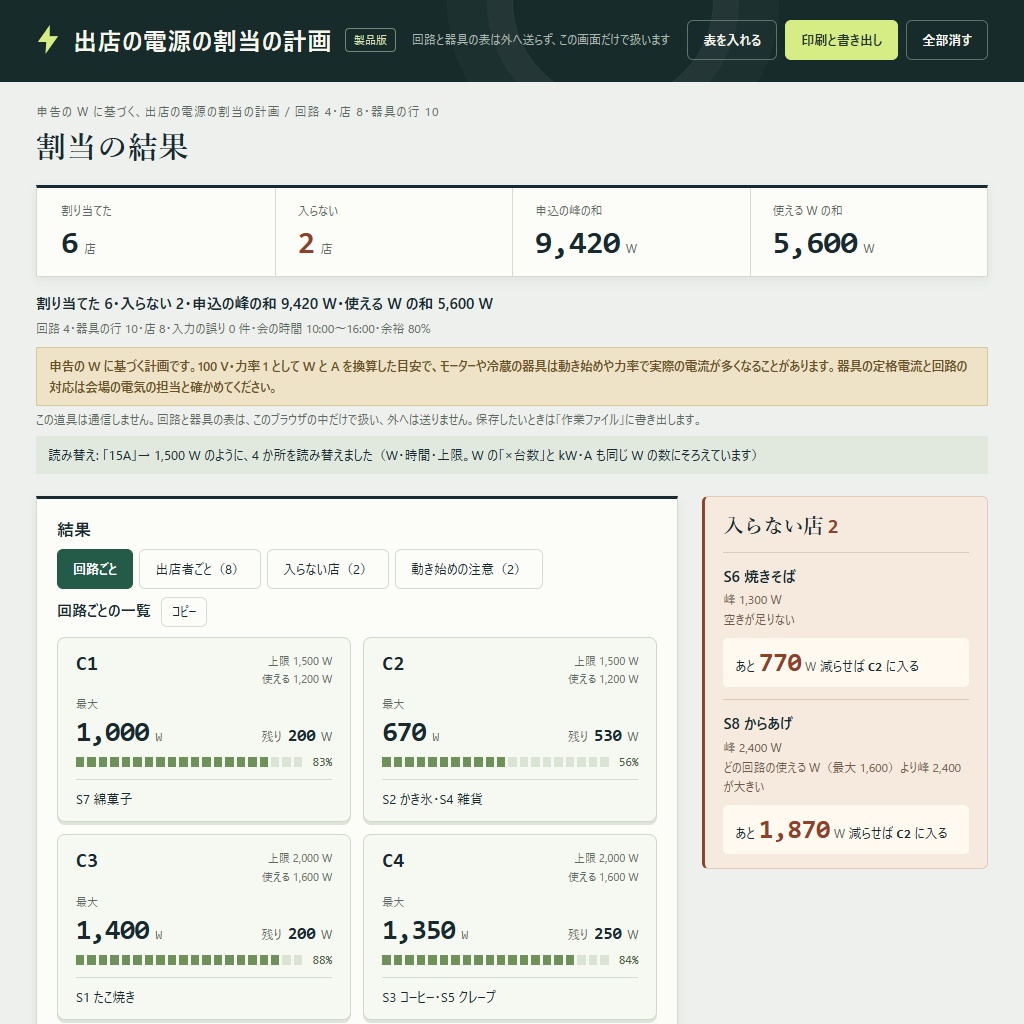1024x1024 pixels.
Task: Click the header title 出店の電源の割当の計画
Action: click(202, 40)
